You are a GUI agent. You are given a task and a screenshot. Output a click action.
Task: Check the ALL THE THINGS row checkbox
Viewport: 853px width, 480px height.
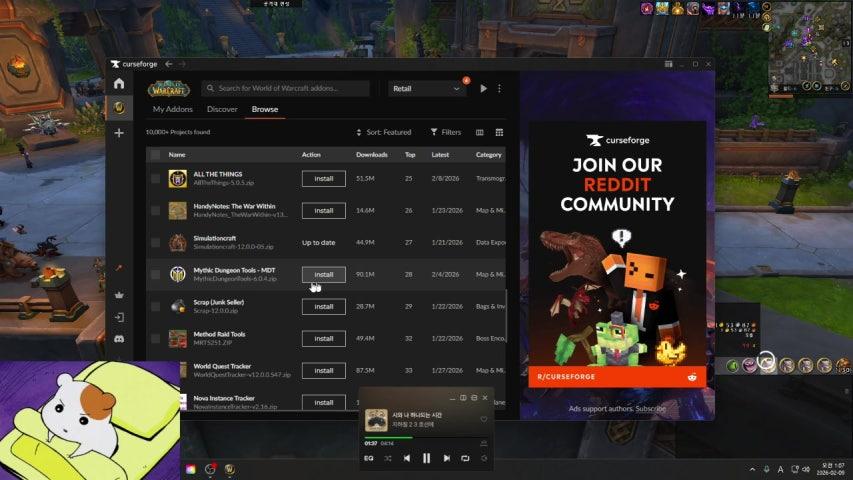coord(156,179)
